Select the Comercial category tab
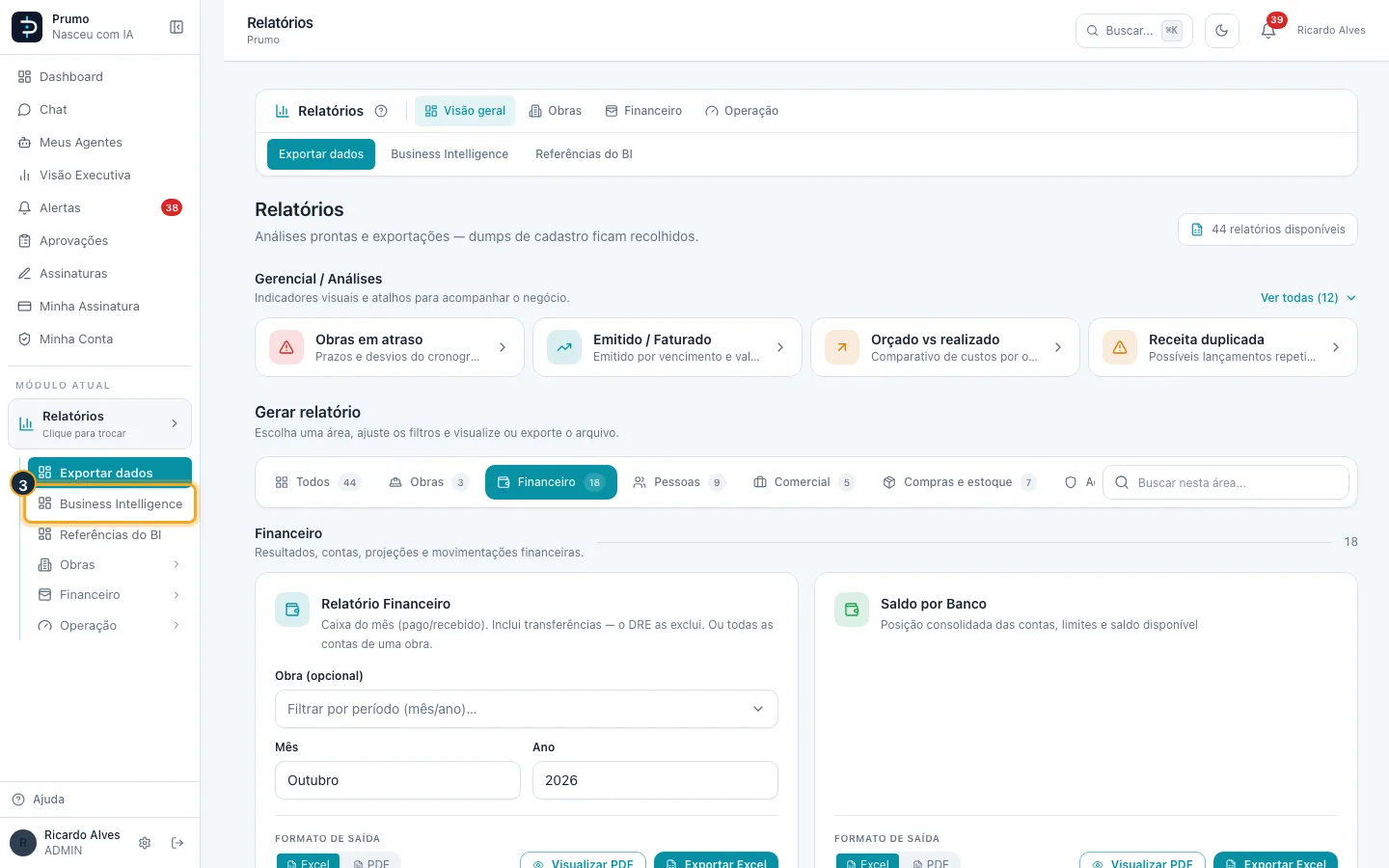1389x868 pixels. coord(803,482)
